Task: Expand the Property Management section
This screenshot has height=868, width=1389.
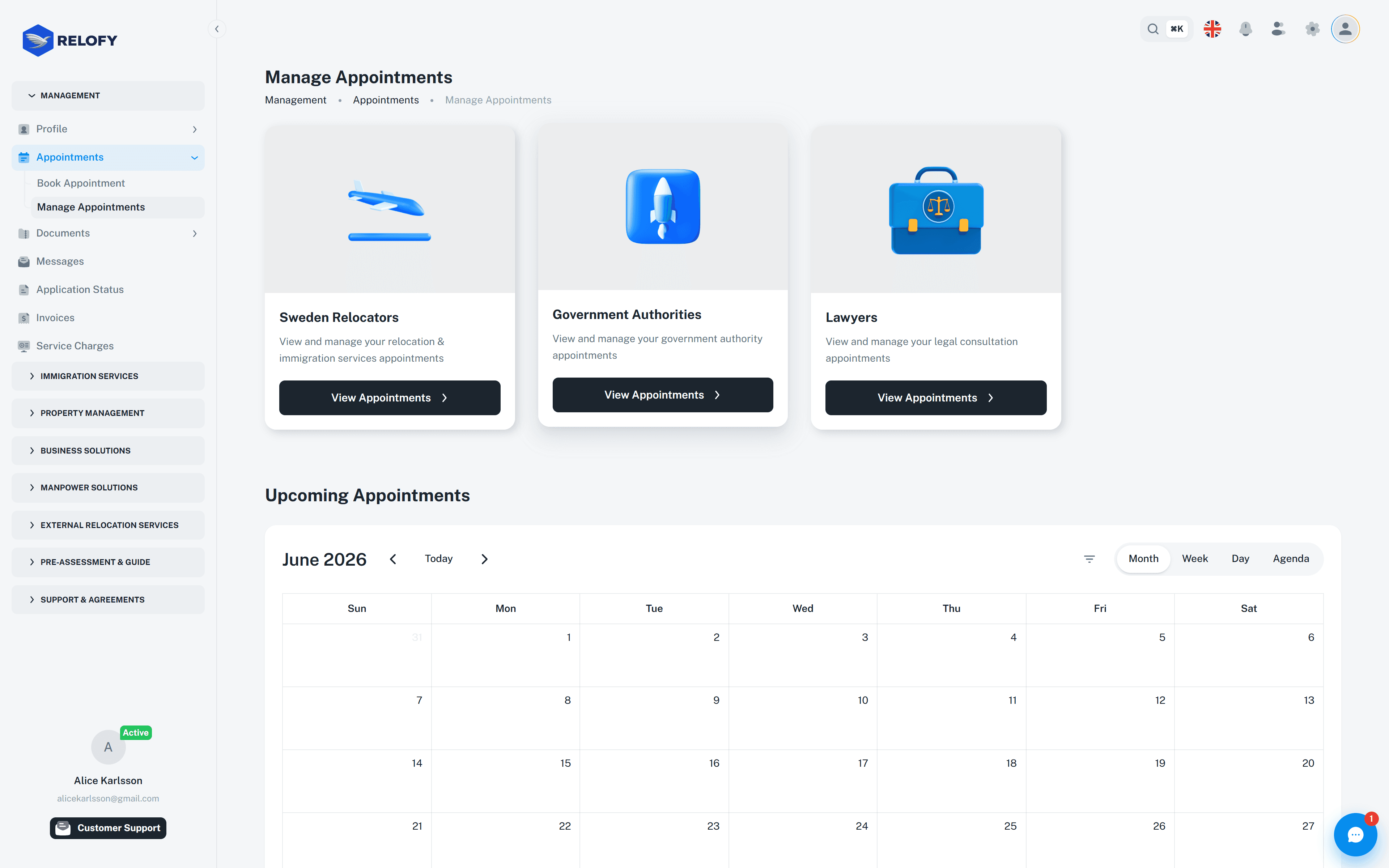Action: 108,413
